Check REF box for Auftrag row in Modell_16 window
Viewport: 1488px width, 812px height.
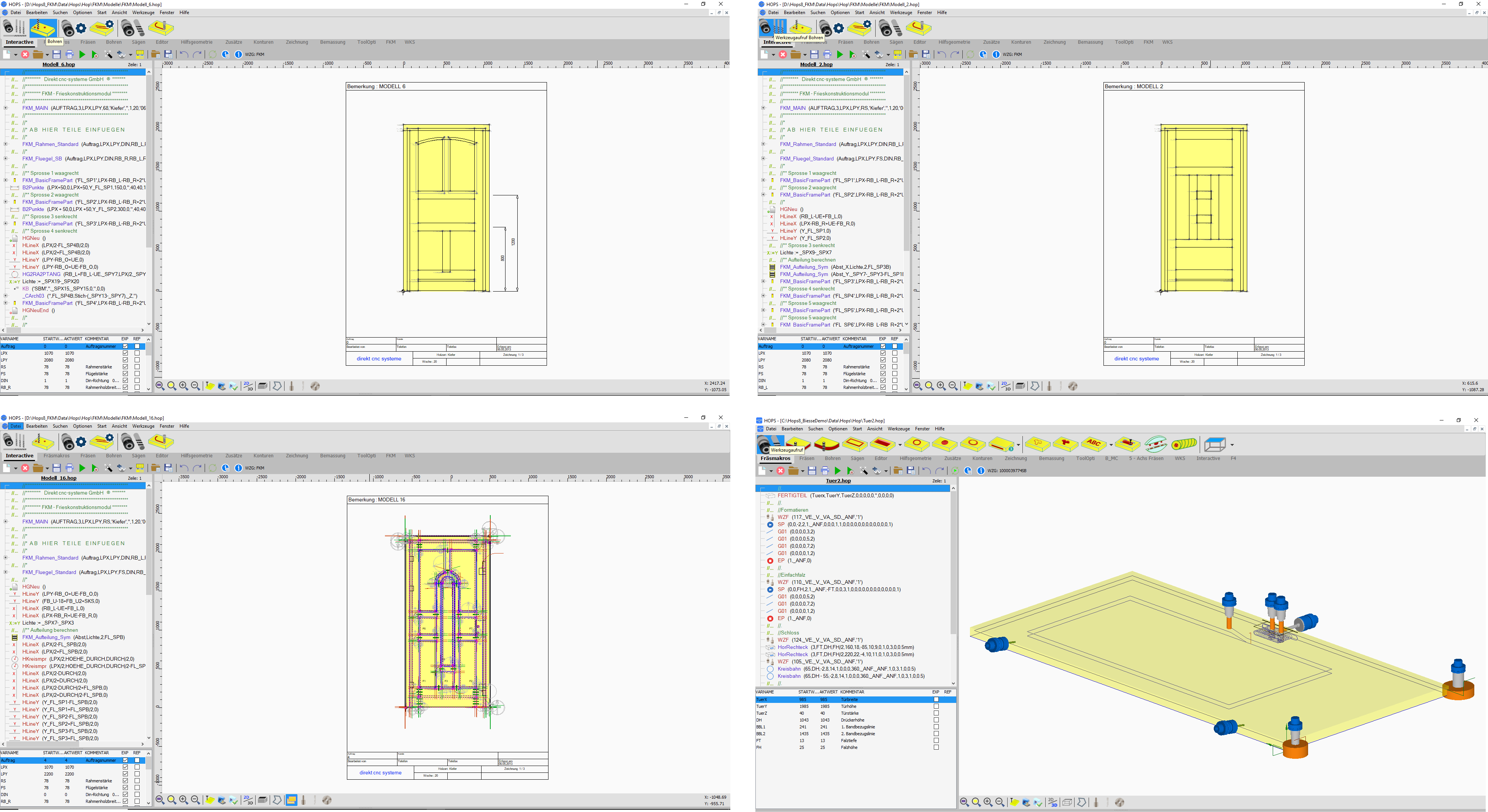(137, 760)
